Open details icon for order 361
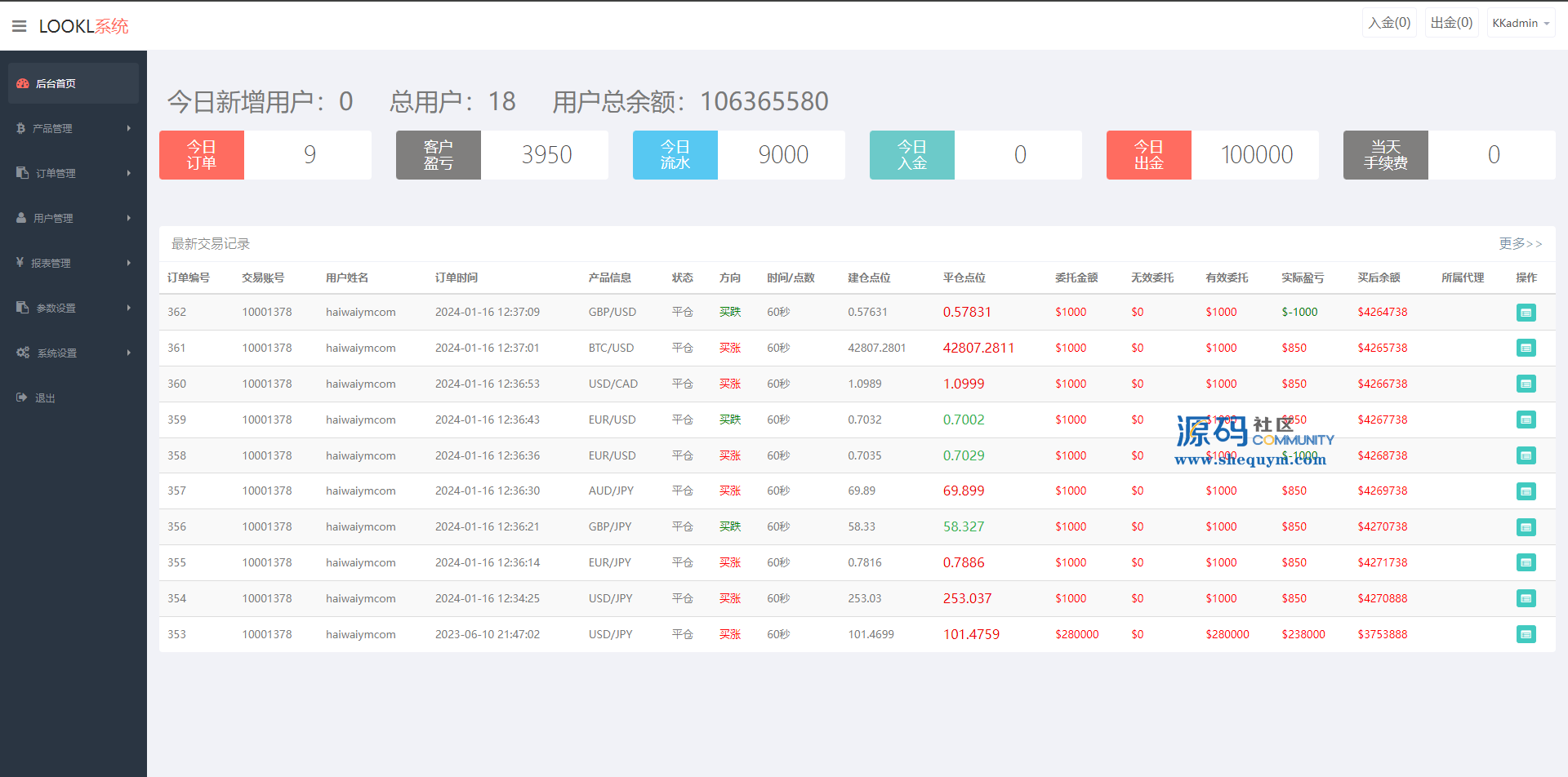The image size is (1568, 777). coord(1526,348)
